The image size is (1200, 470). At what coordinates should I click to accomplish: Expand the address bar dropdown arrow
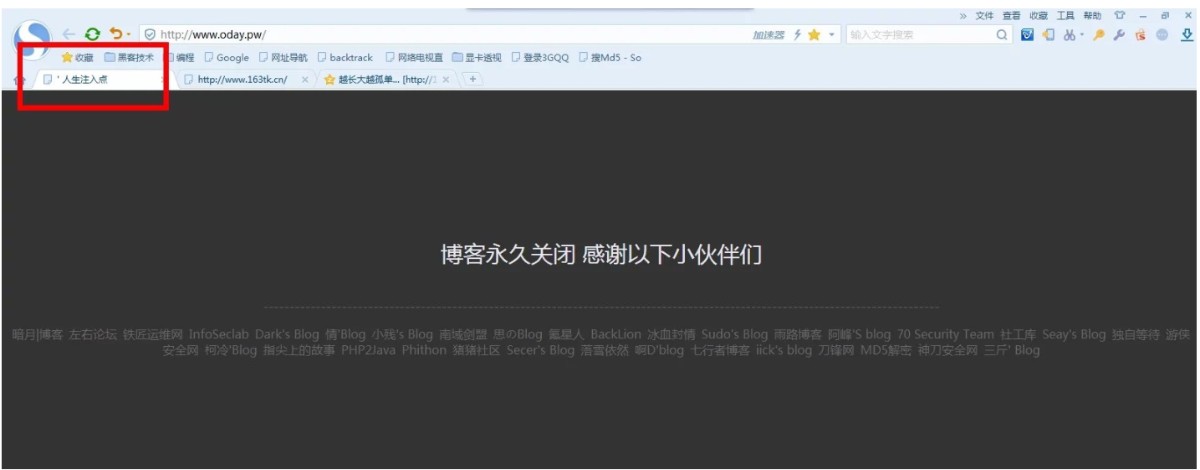(832, 35)
